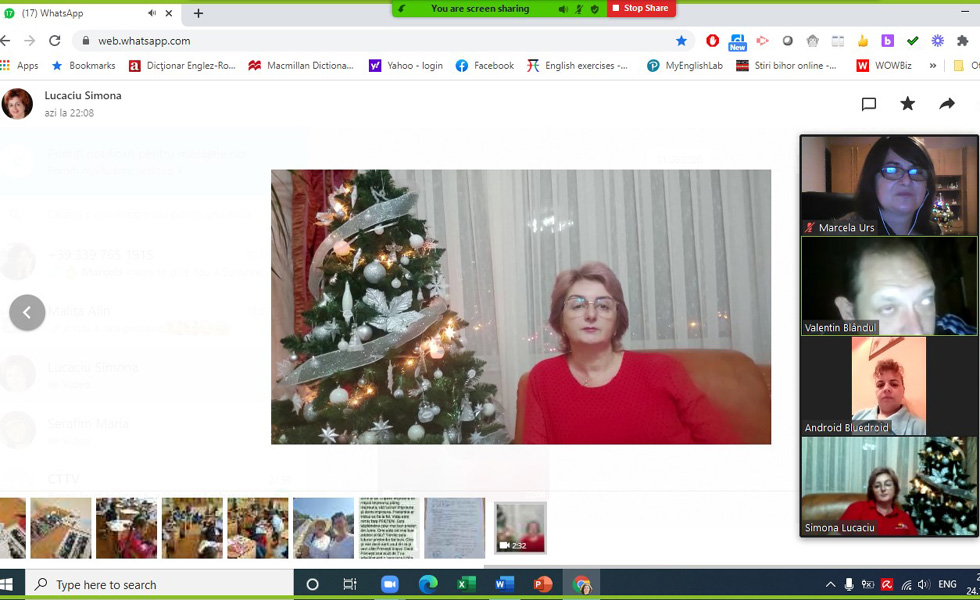Open Lucaciu Simona's profile picture

17,104
